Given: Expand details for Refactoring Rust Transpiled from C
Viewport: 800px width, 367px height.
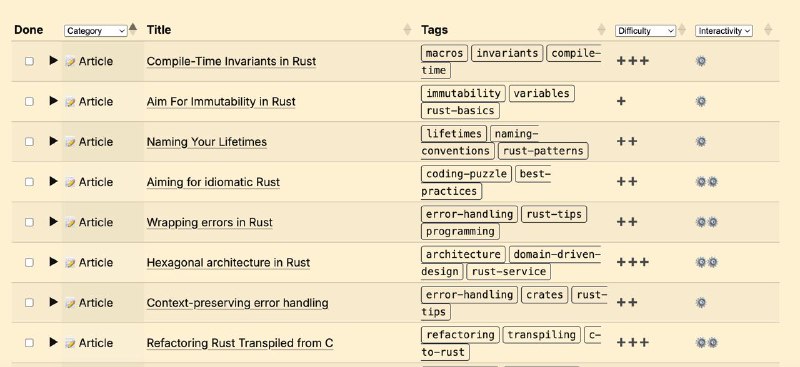Looking at the screenshot, I should pos(53,342).
